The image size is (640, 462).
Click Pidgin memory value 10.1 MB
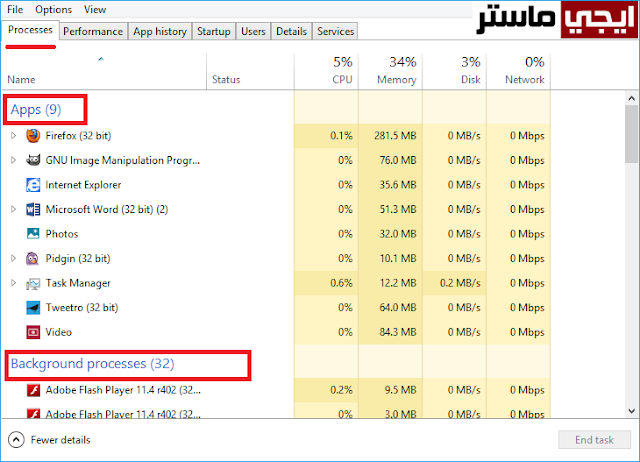[398, 258]
